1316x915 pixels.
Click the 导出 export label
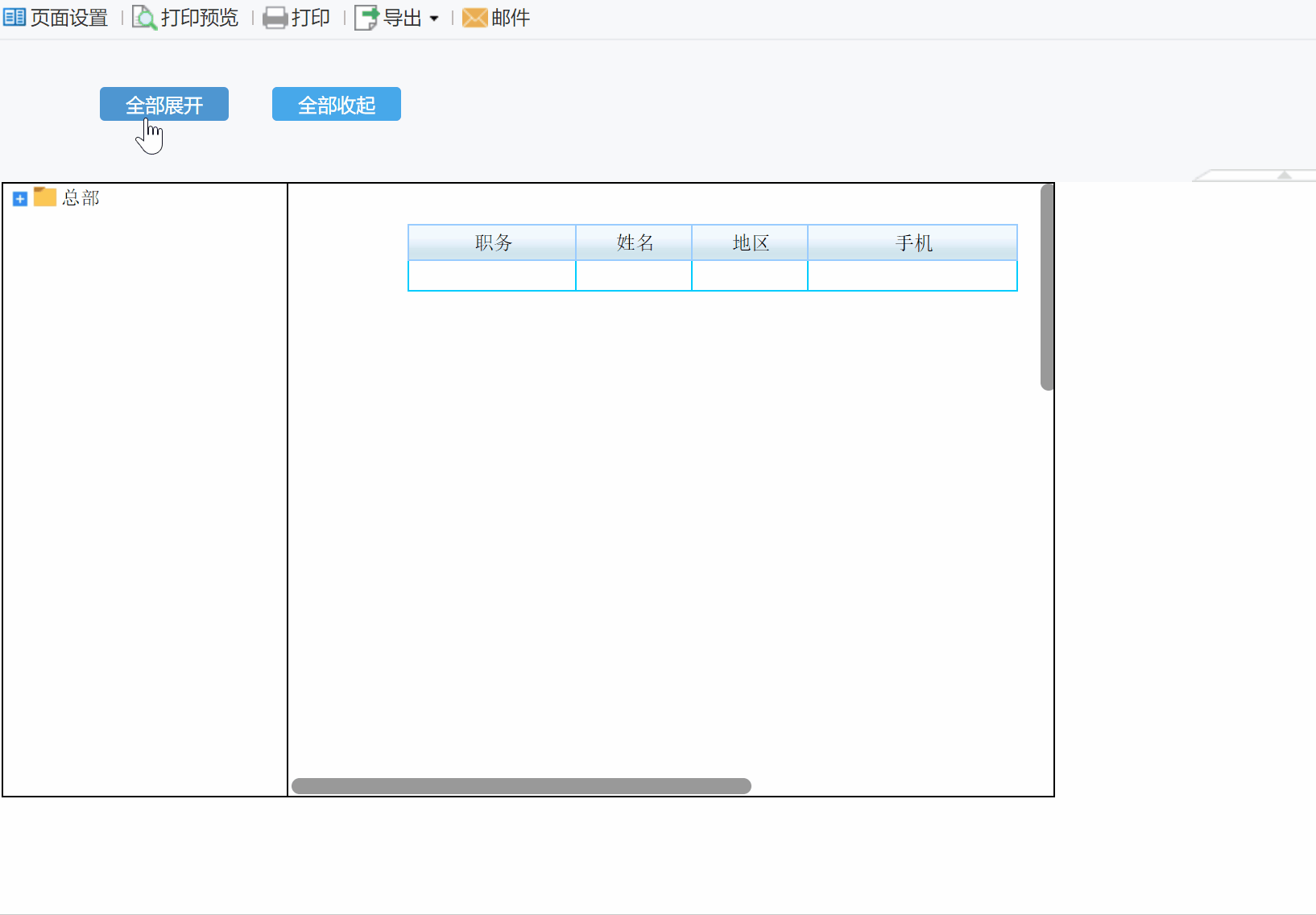pyautogui.click(x=403, y=18)
